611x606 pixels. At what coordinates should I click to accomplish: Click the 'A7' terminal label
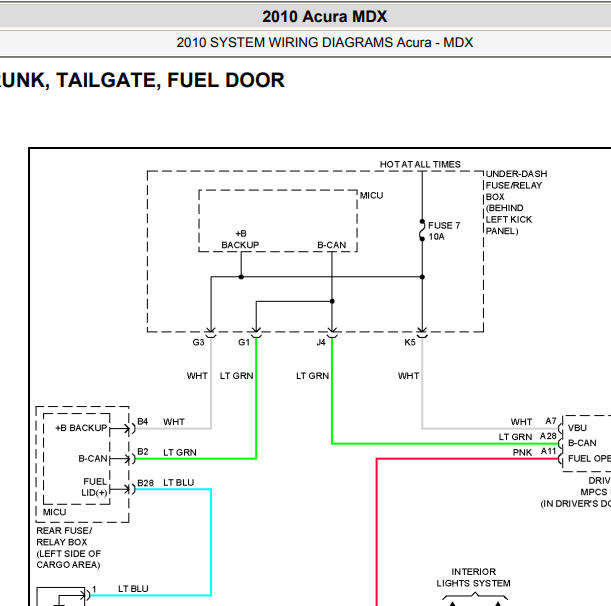[551, 421]
